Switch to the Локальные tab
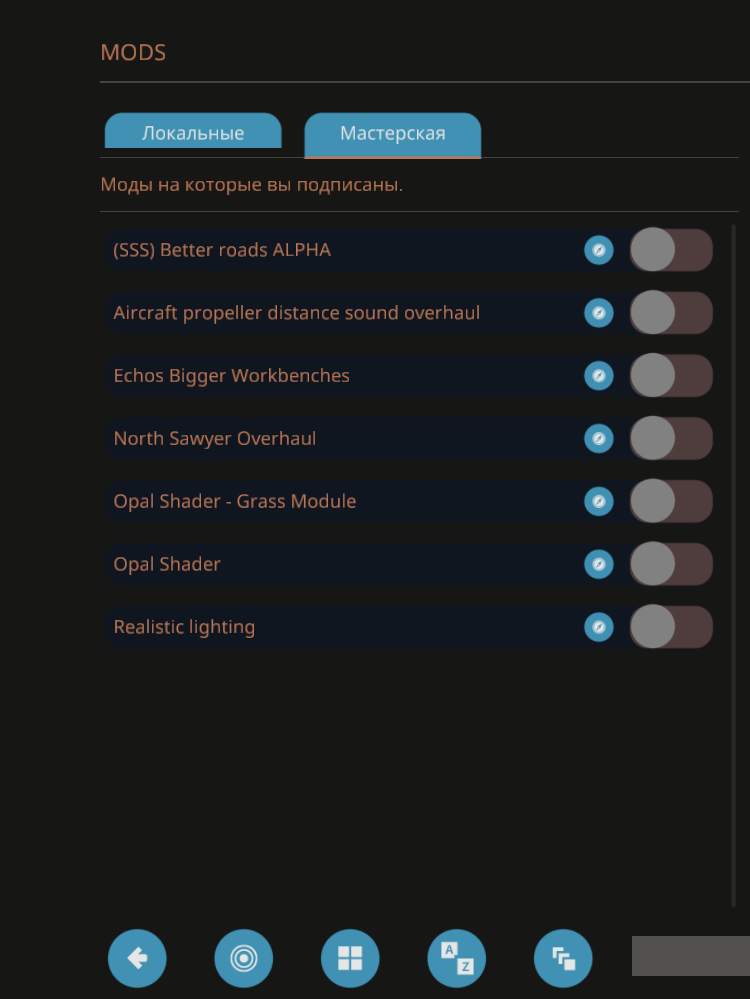Screen dimensions: 750x999 click(193, 133)
